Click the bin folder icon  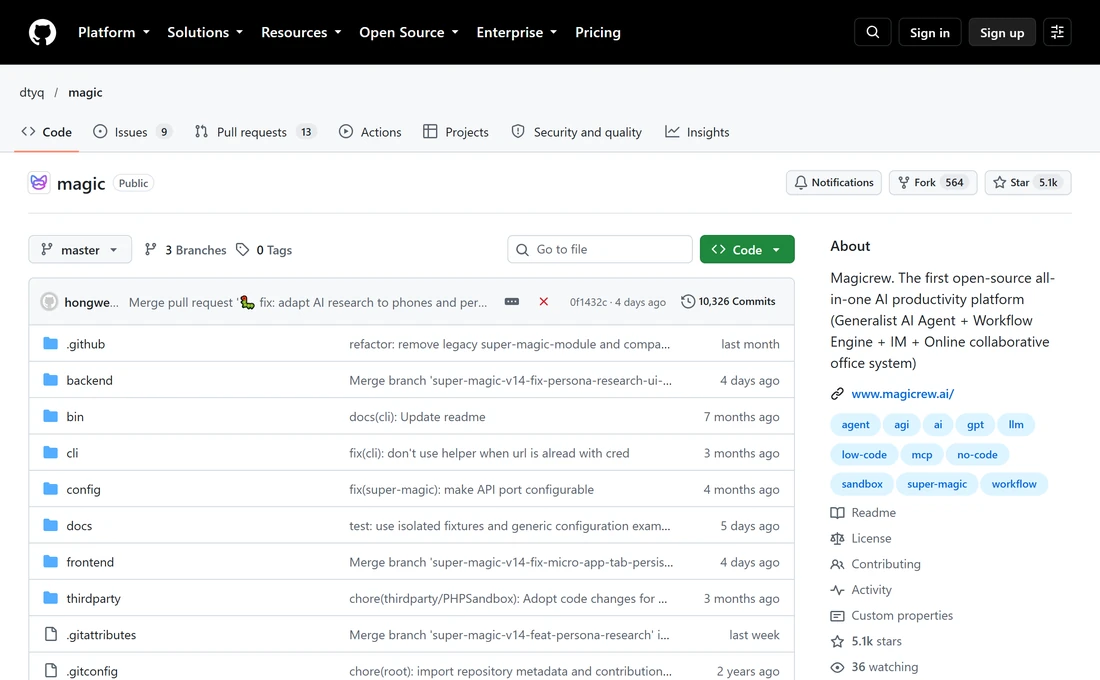(x=51, y=417)
